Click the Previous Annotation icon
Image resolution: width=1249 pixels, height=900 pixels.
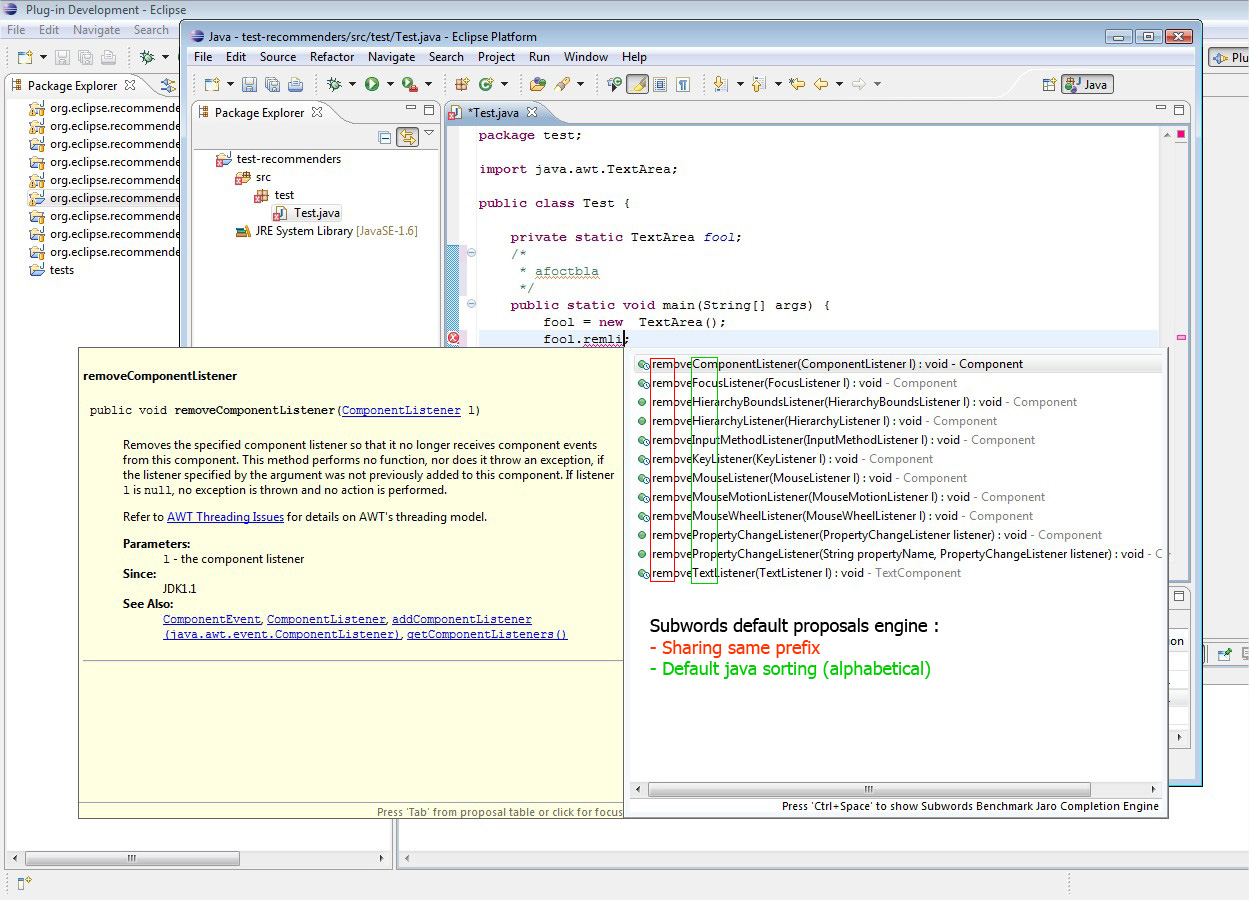(757, 84)
